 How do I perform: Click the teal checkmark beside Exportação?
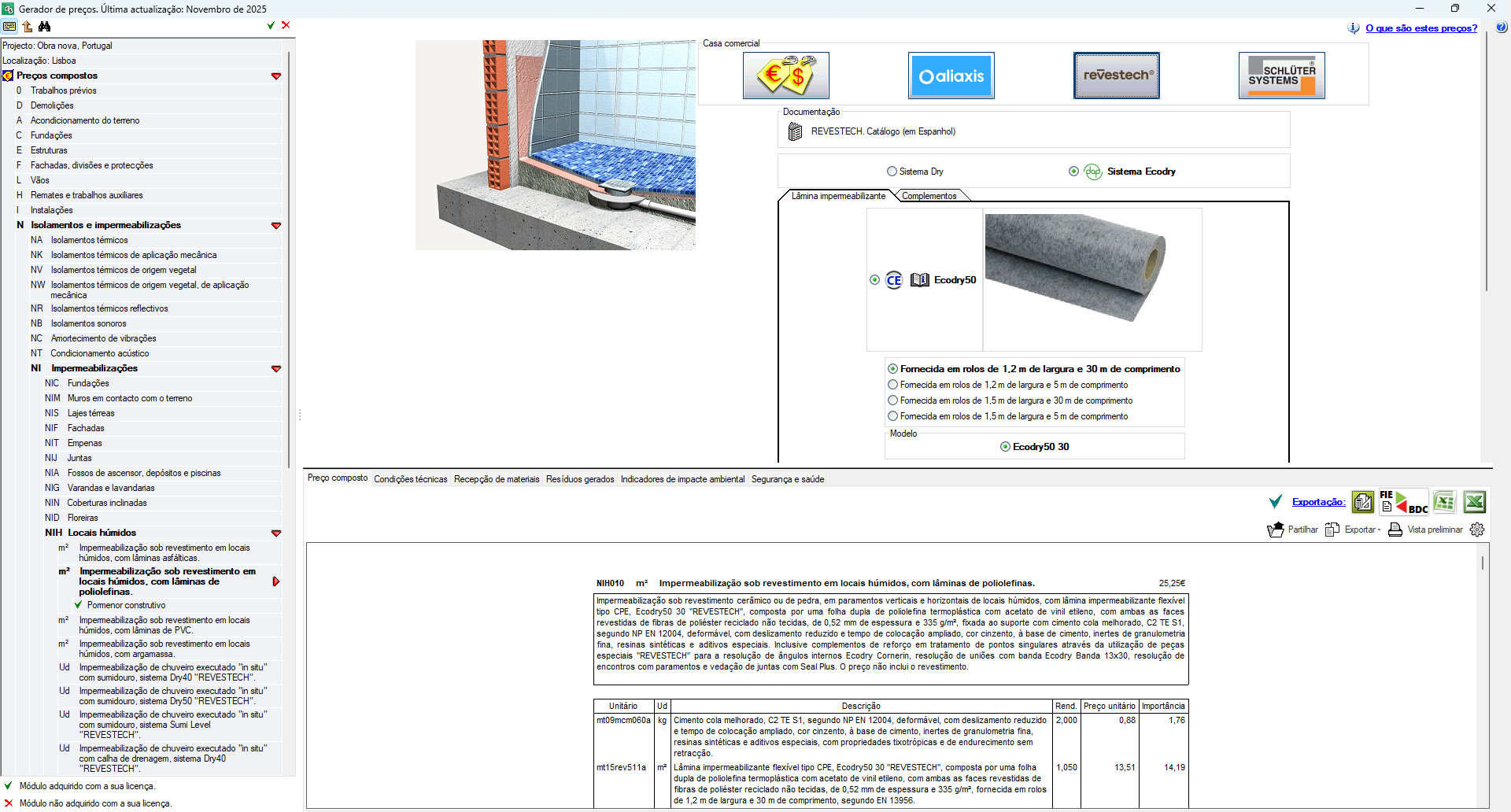tap(1276, 502)
